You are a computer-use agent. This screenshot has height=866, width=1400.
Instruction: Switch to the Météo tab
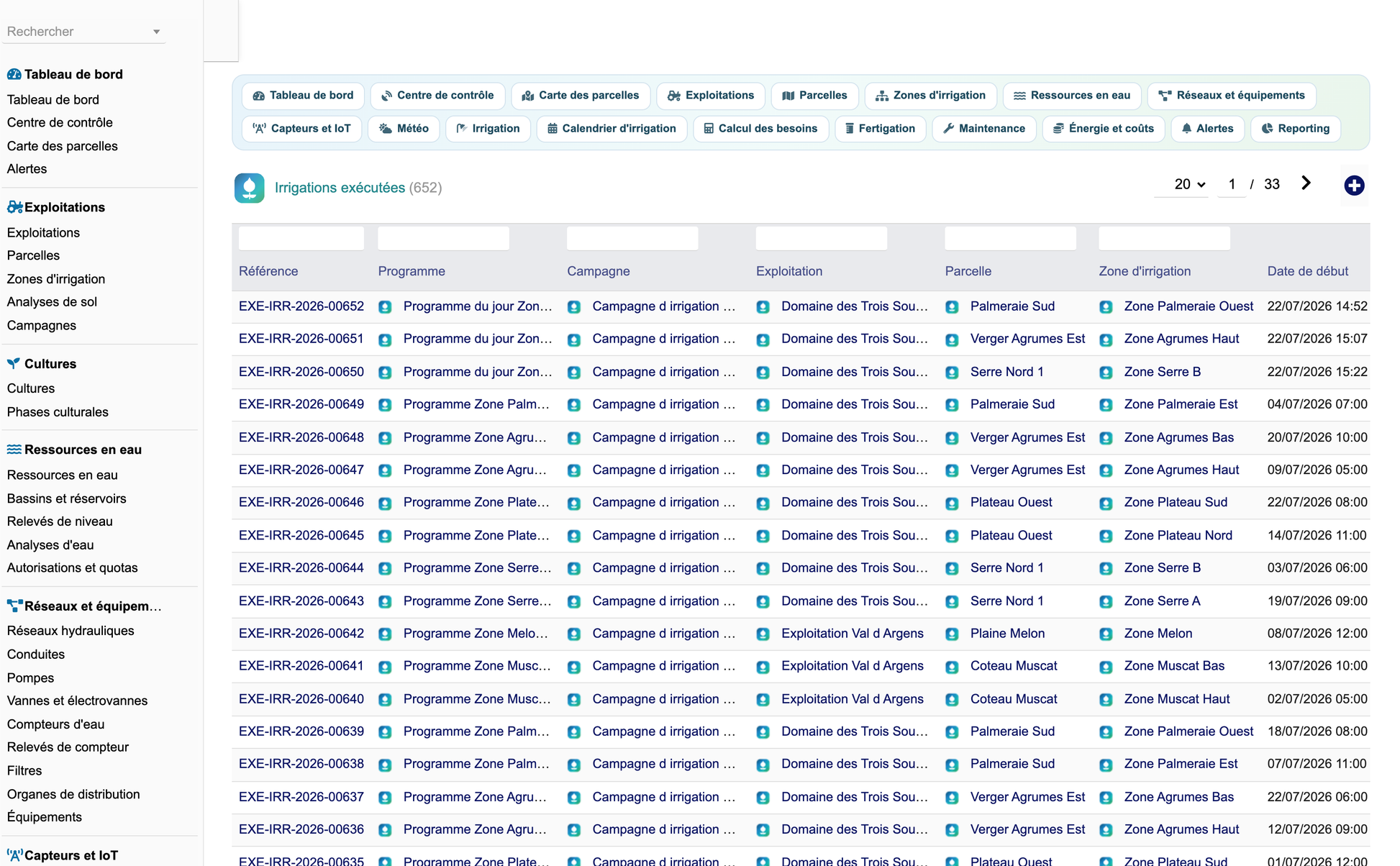[404, 129]
